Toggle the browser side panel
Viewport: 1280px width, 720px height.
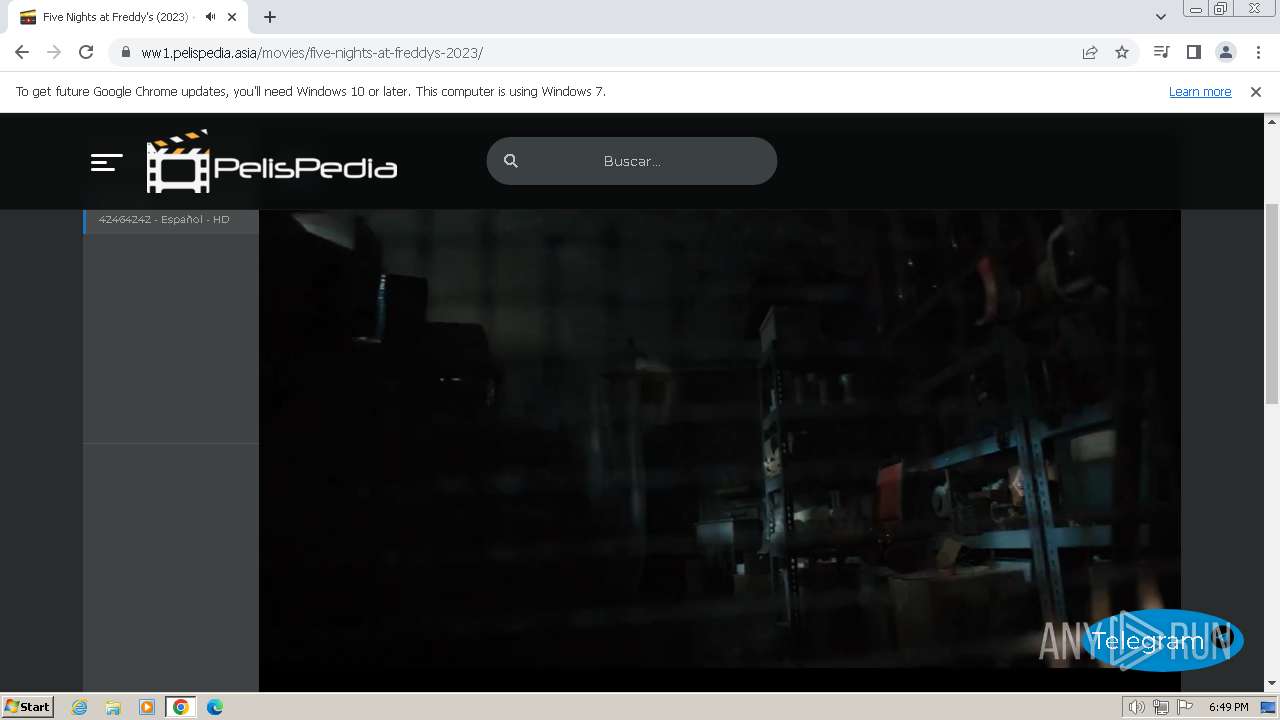click(x=1193, y=52)
